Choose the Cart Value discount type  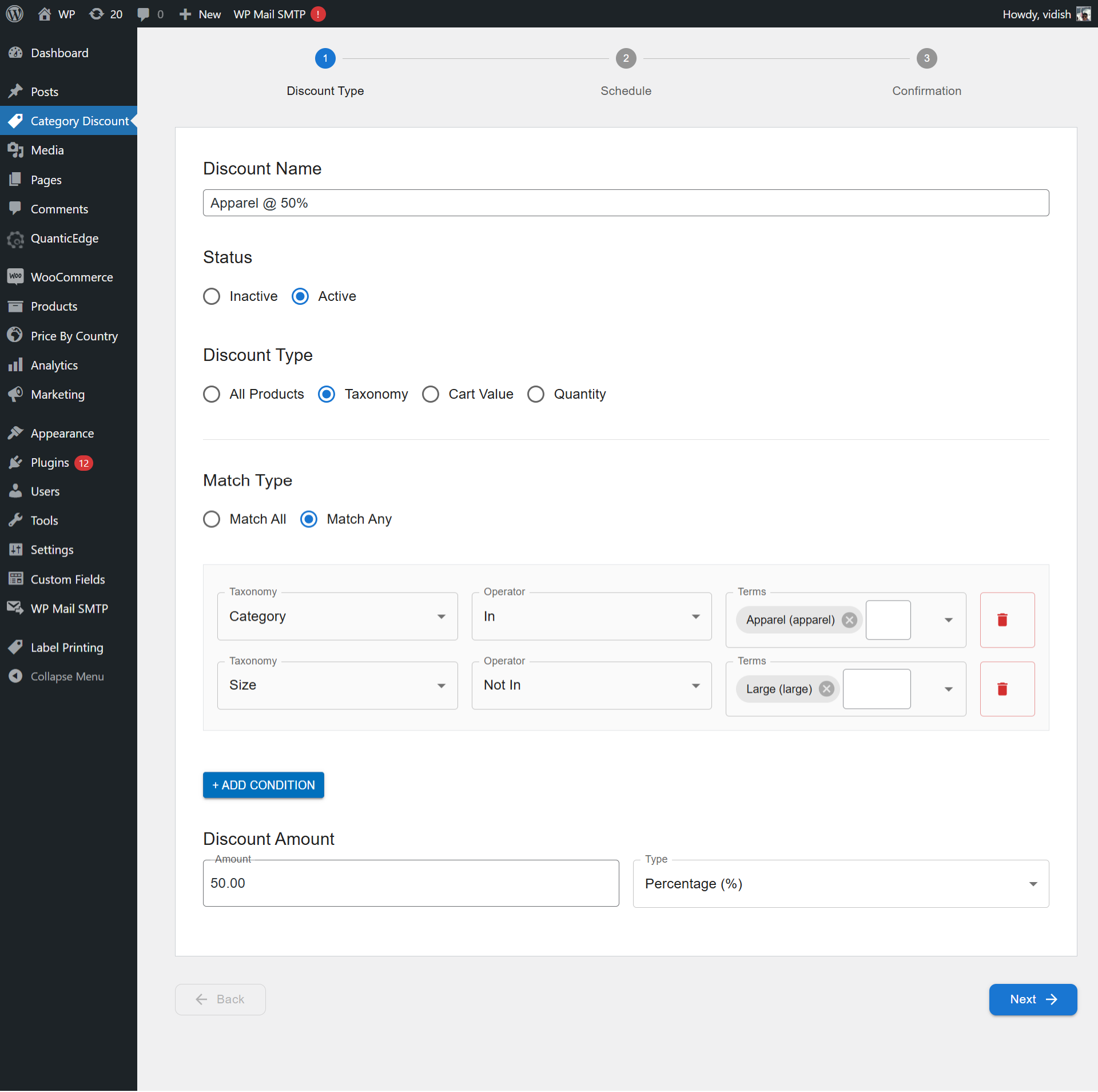tap(431, 394)
